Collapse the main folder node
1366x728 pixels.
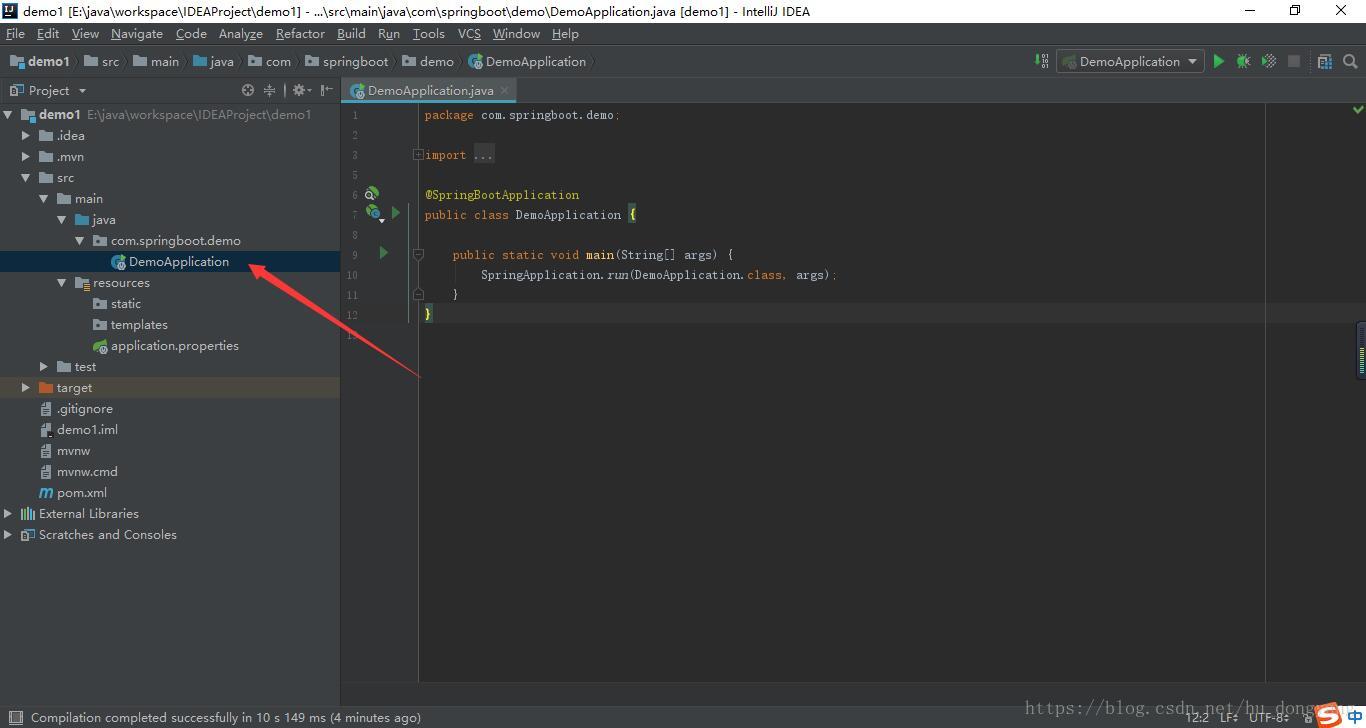[44, 198]
